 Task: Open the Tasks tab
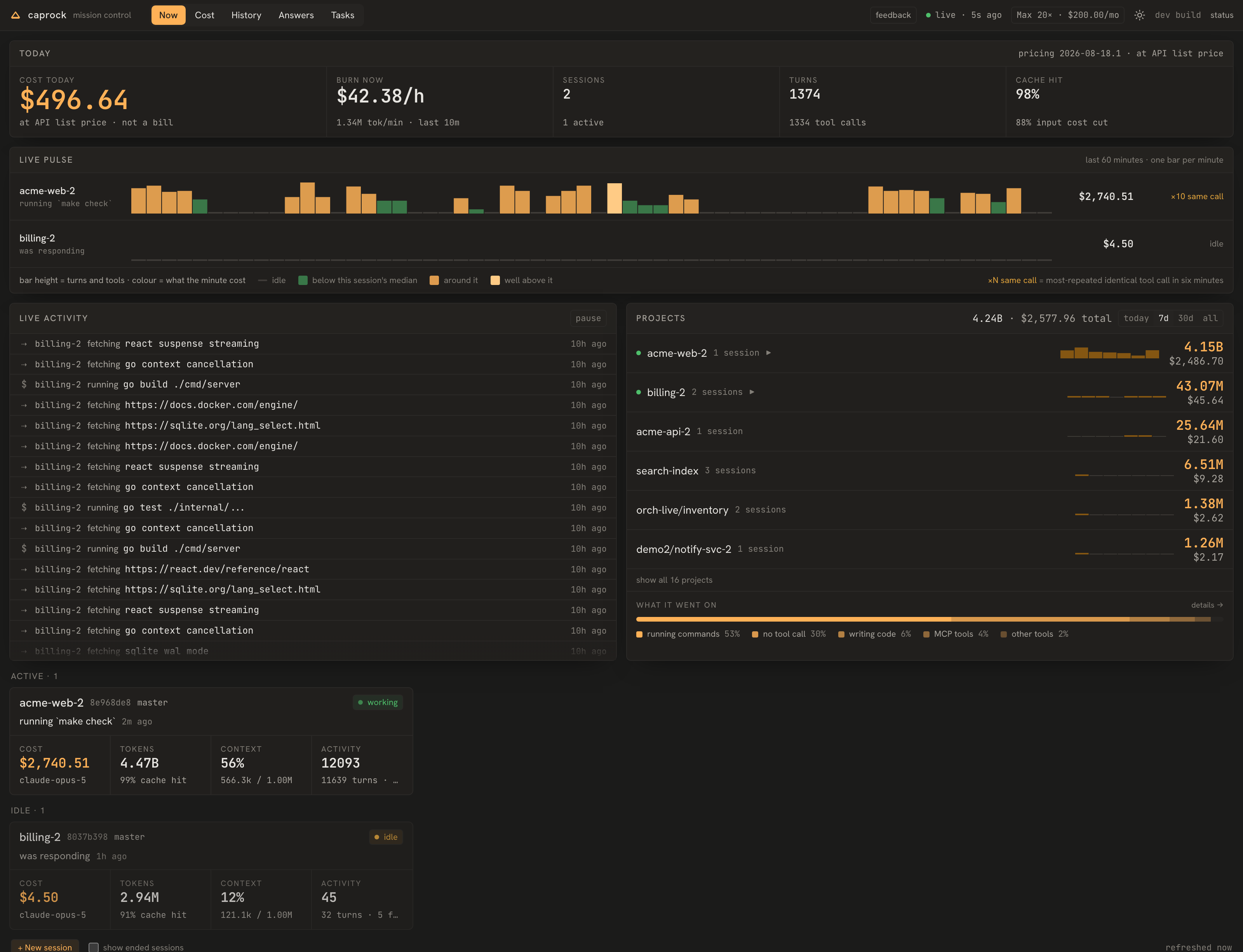point(342,15)
